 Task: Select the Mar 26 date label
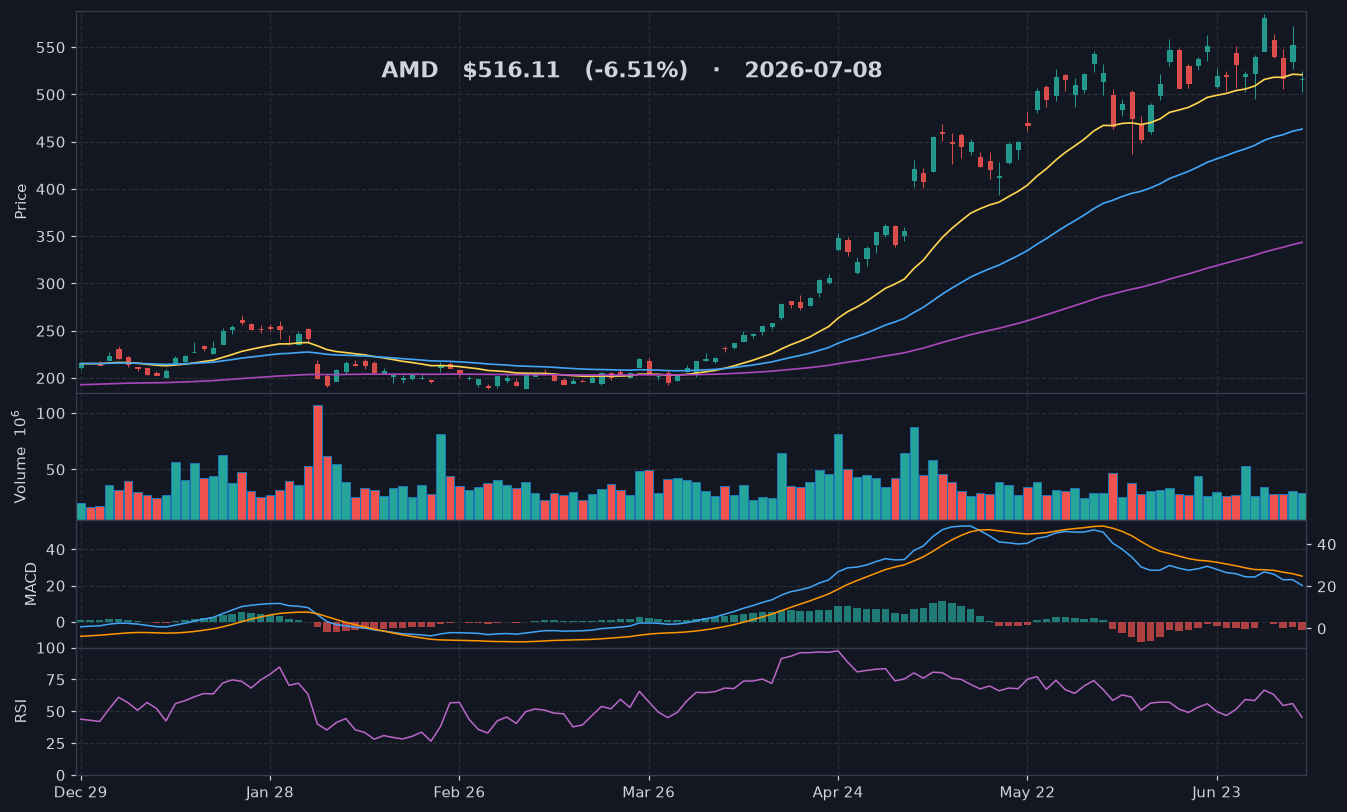[649, 792]
